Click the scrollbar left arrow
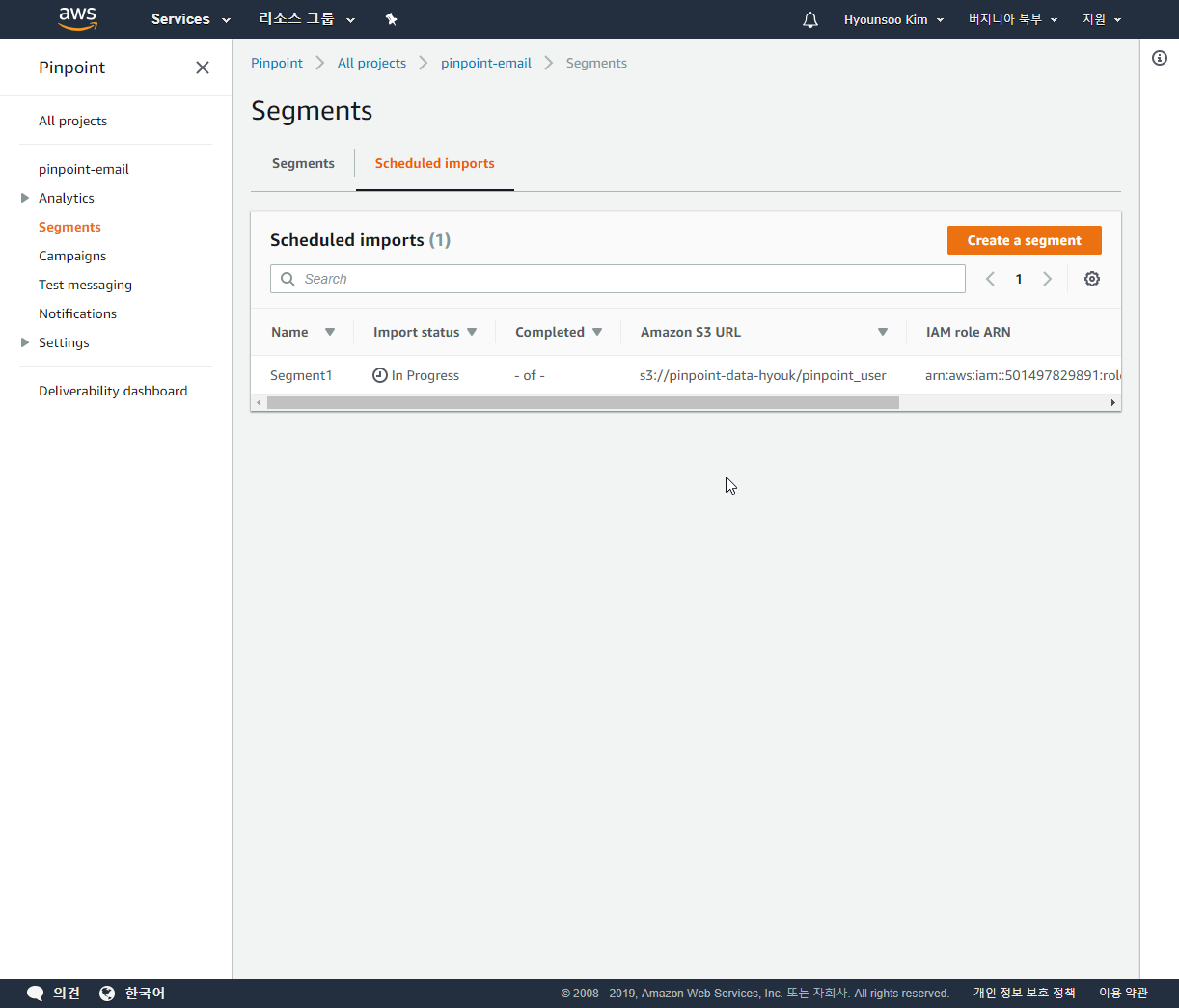 point(259,402)
